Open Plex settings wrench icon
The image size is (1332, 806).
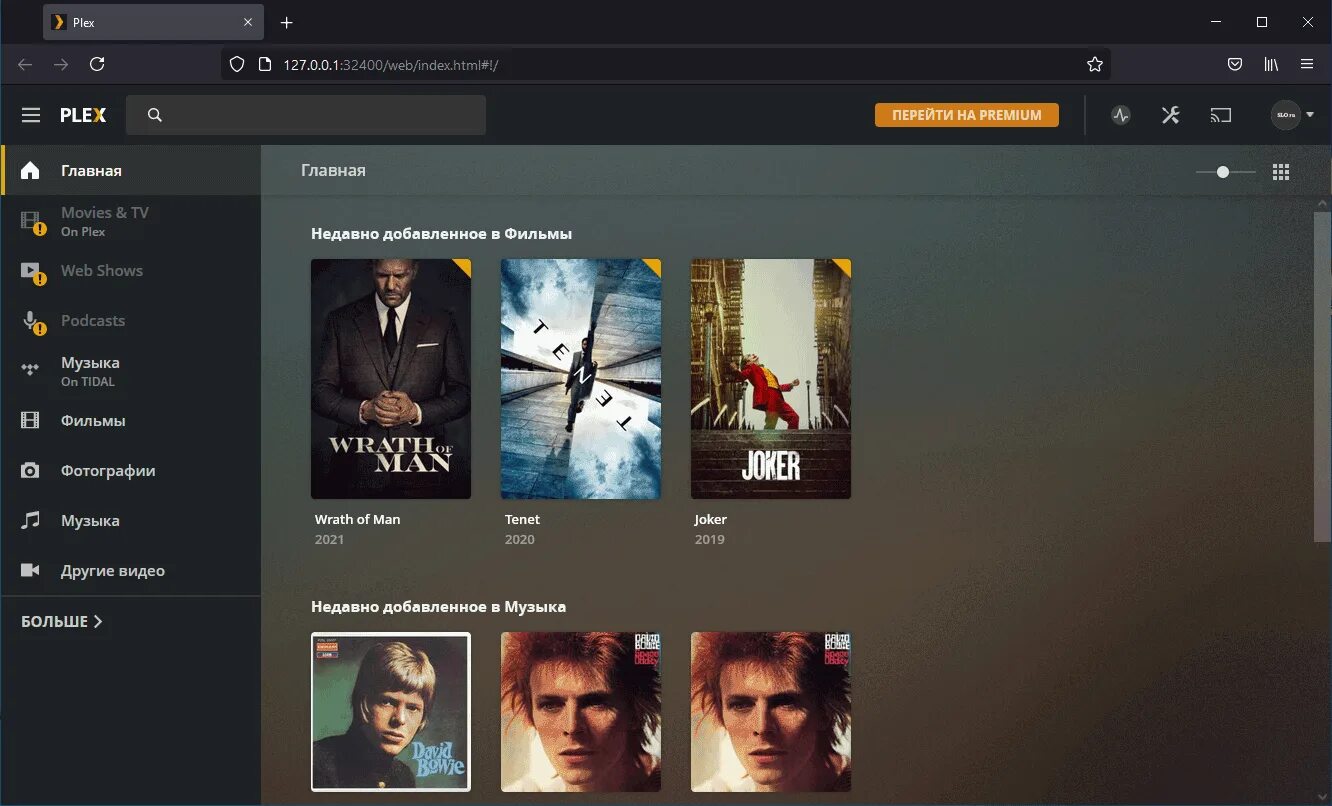[1171, 115]
